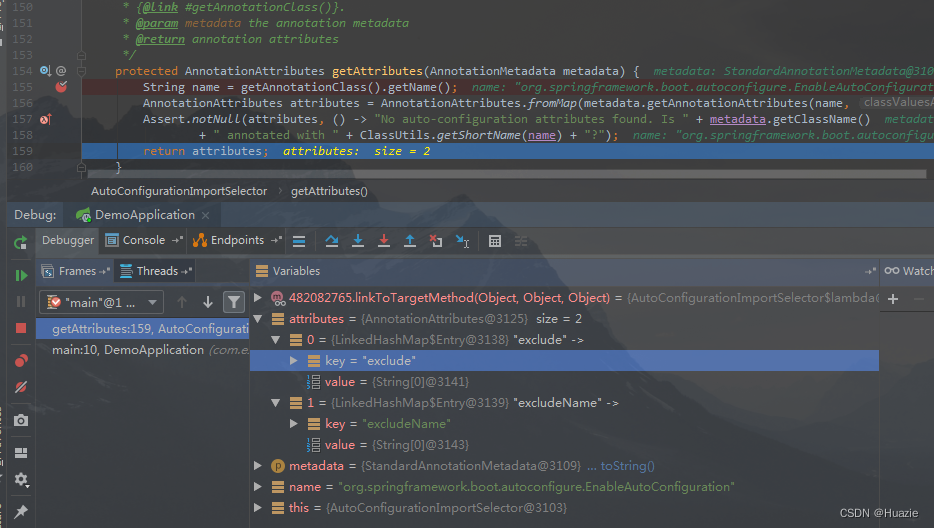Screen dimensions: 934x528
Task: View breakpoints list
Action: pos(21,361)
